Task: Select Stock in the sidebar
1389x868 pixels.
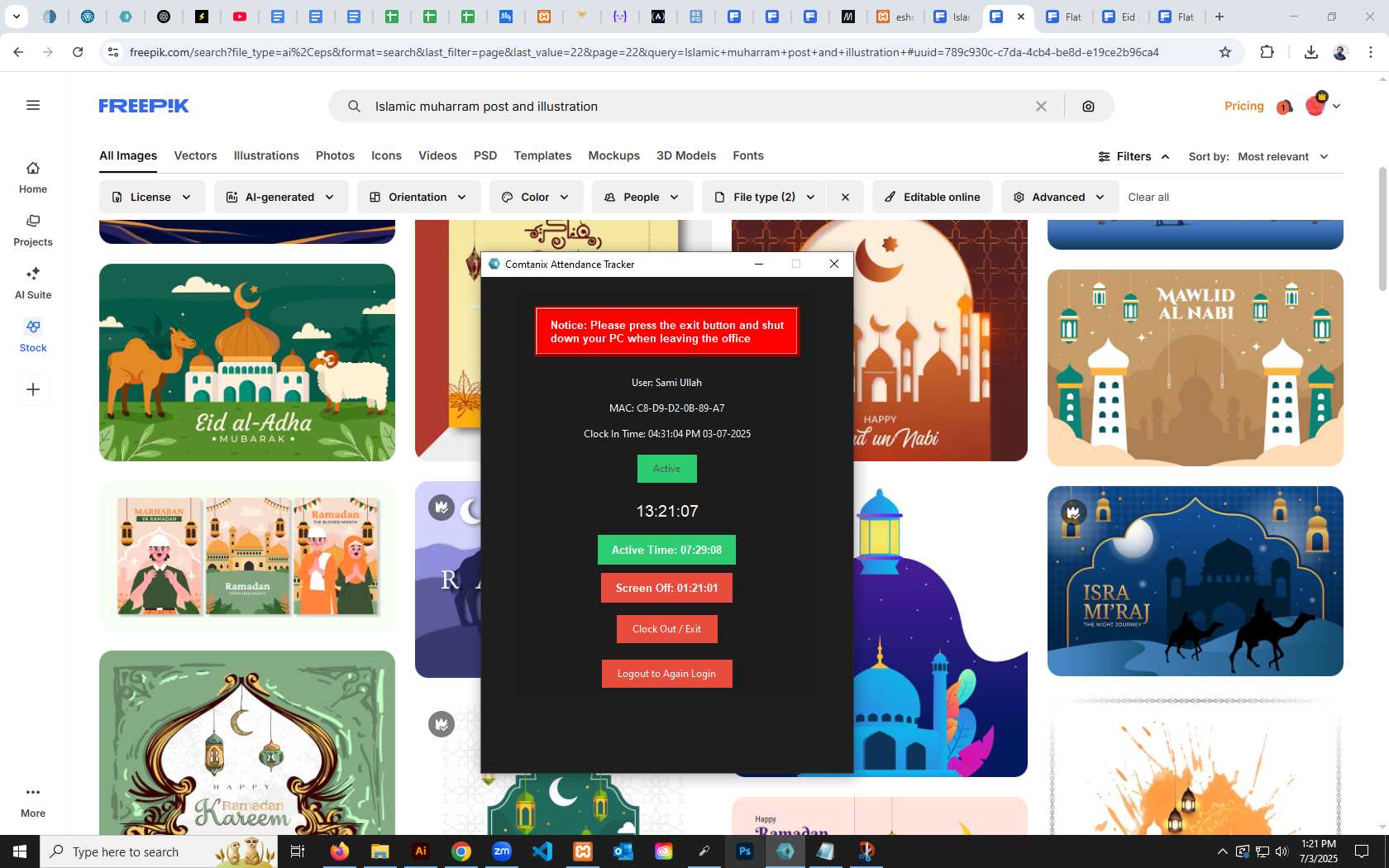Action: (x=33, y=336)
